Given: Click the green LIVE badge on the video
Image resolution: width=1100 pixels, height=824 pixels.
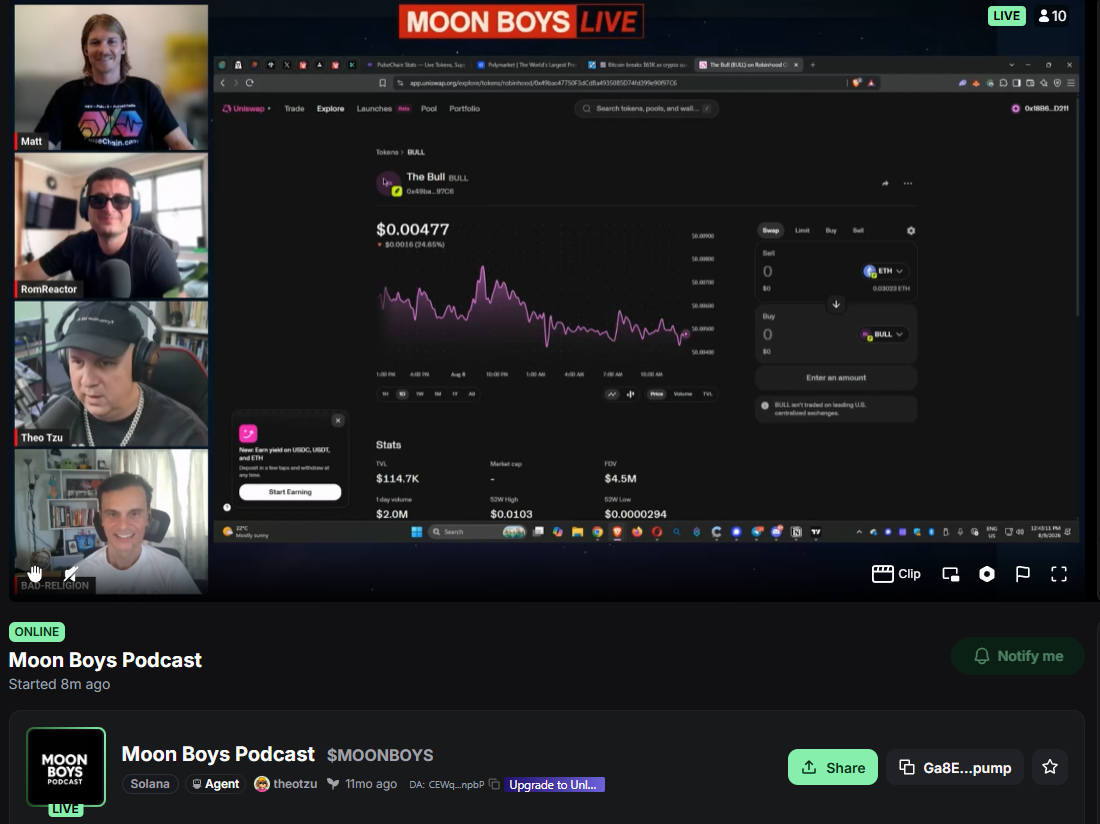Looking at the screenshot, I should (x=1006, y=15).
